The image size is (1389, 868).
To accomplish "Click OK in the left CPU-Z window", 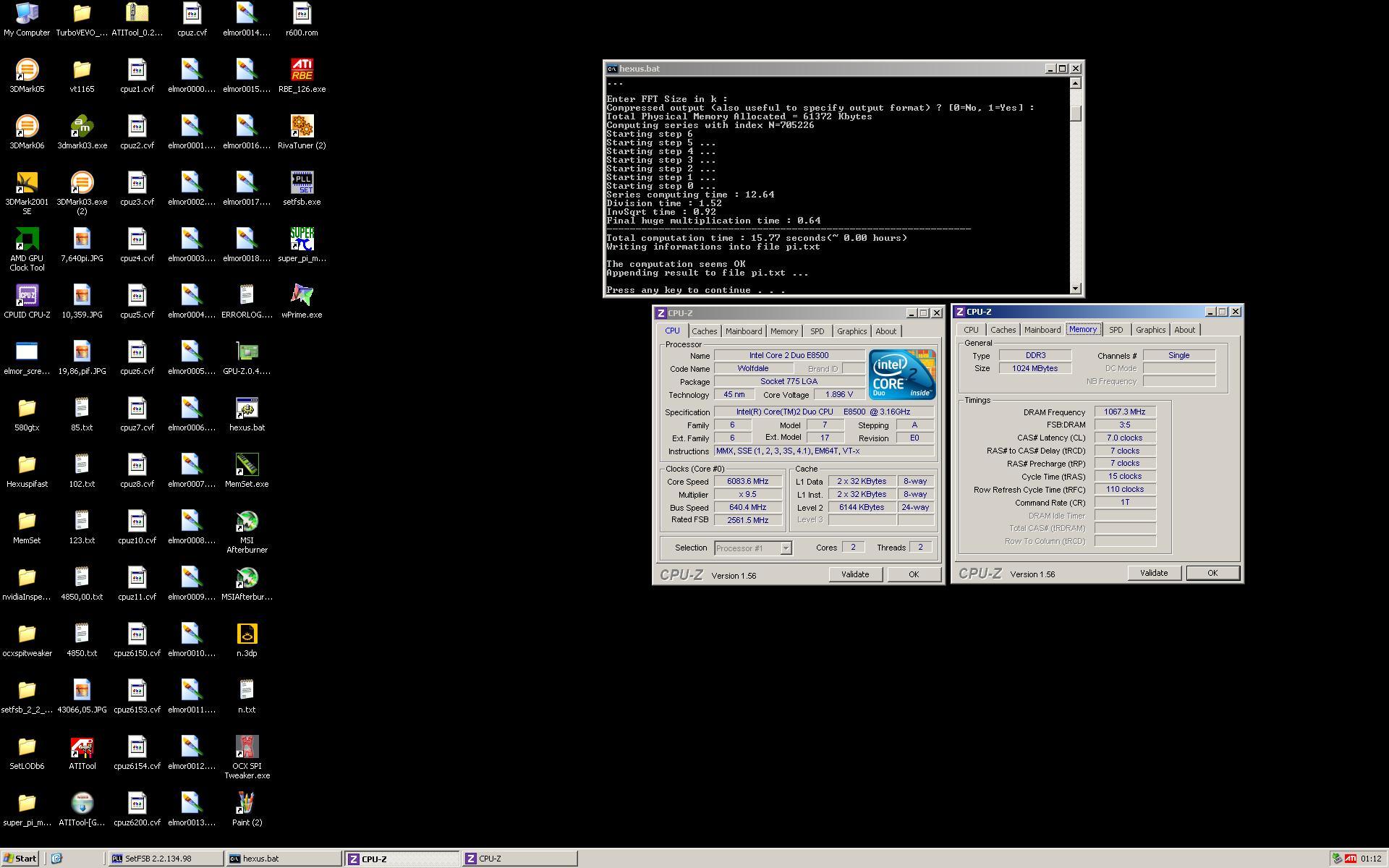I will pyautogui.click(x=914, y=574).
